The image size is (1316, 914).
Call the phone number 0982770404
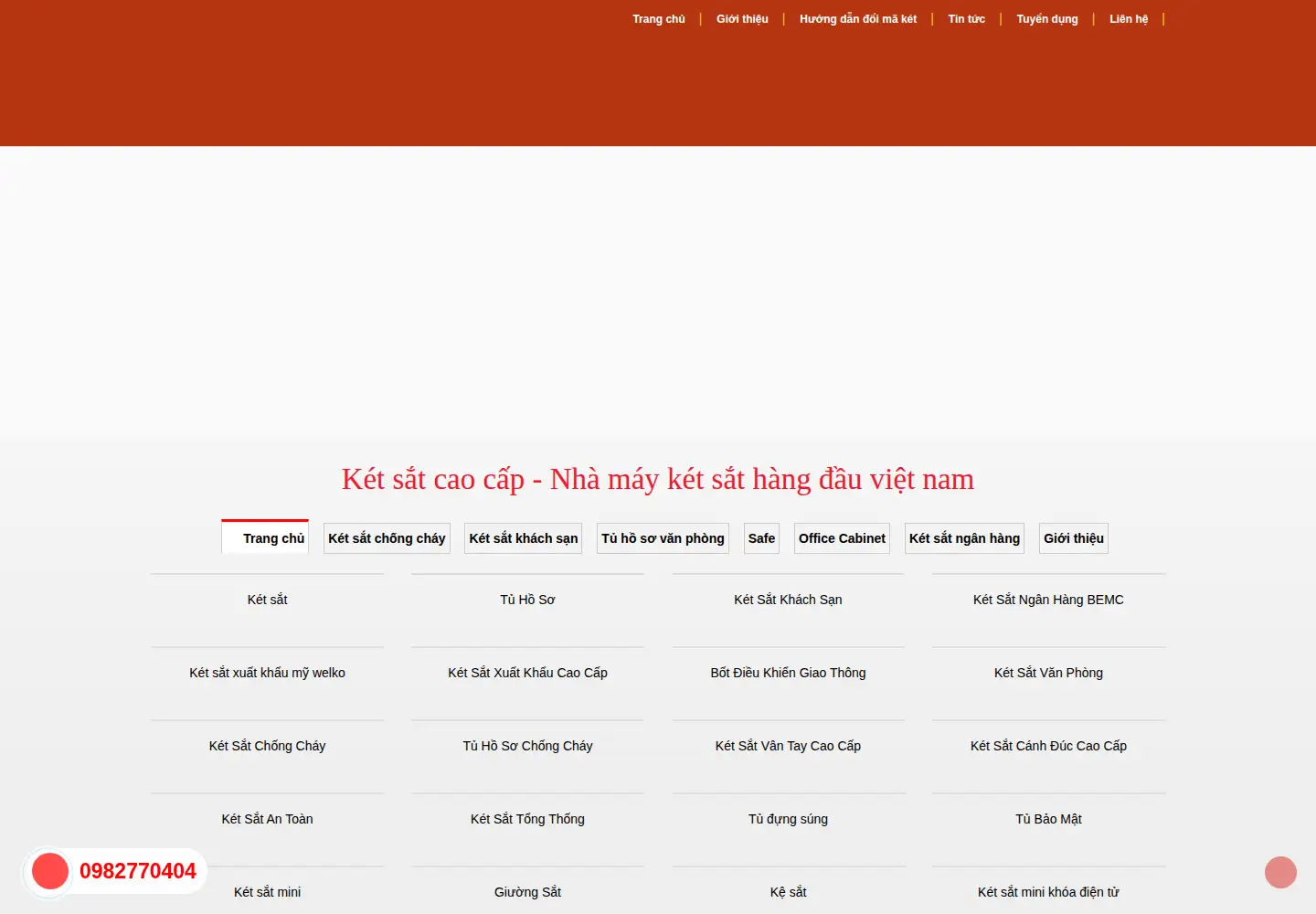138,871
